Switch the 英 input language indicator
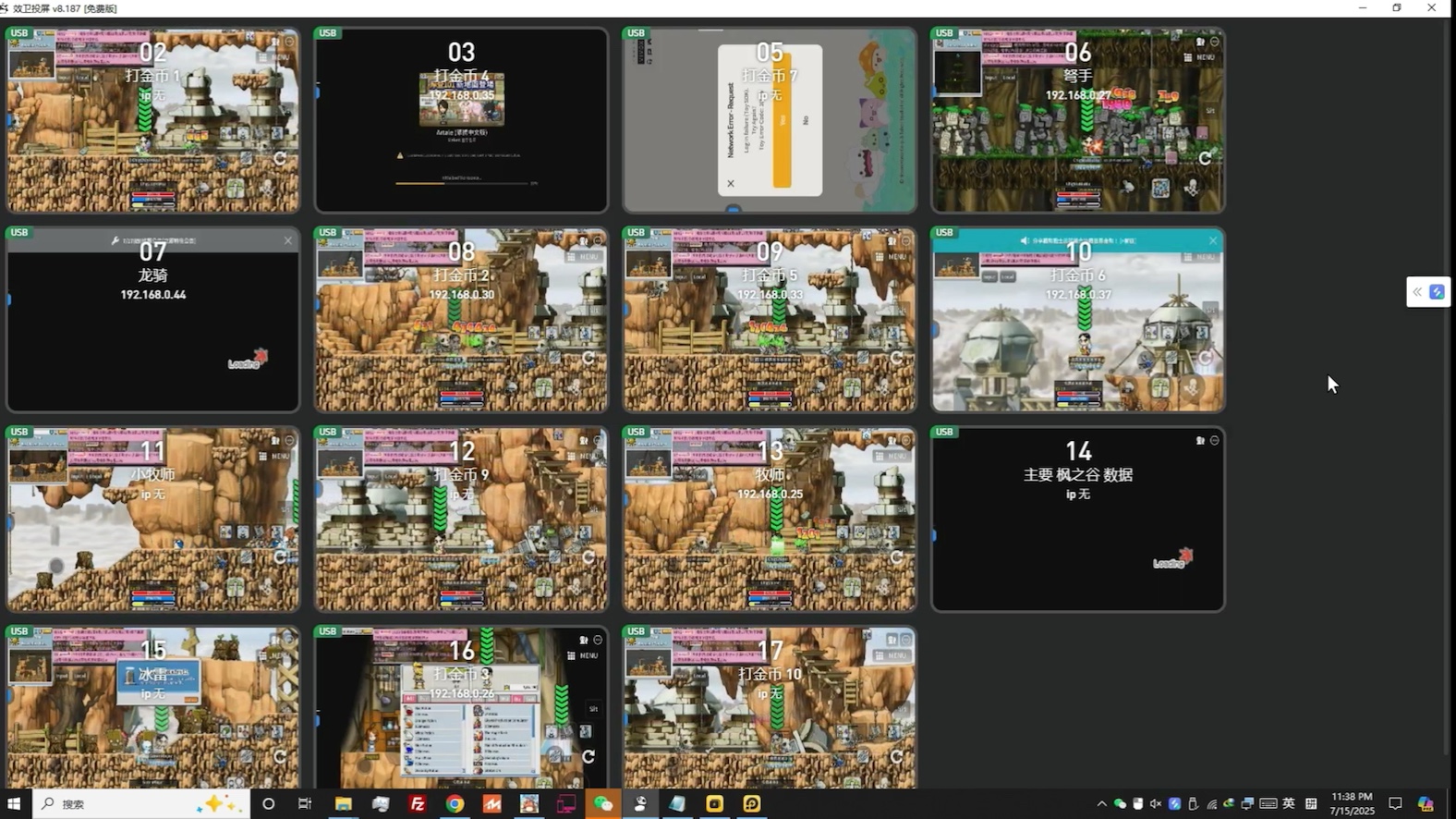The height and width of the screenshot is (819, 1456). [1289, 804]
